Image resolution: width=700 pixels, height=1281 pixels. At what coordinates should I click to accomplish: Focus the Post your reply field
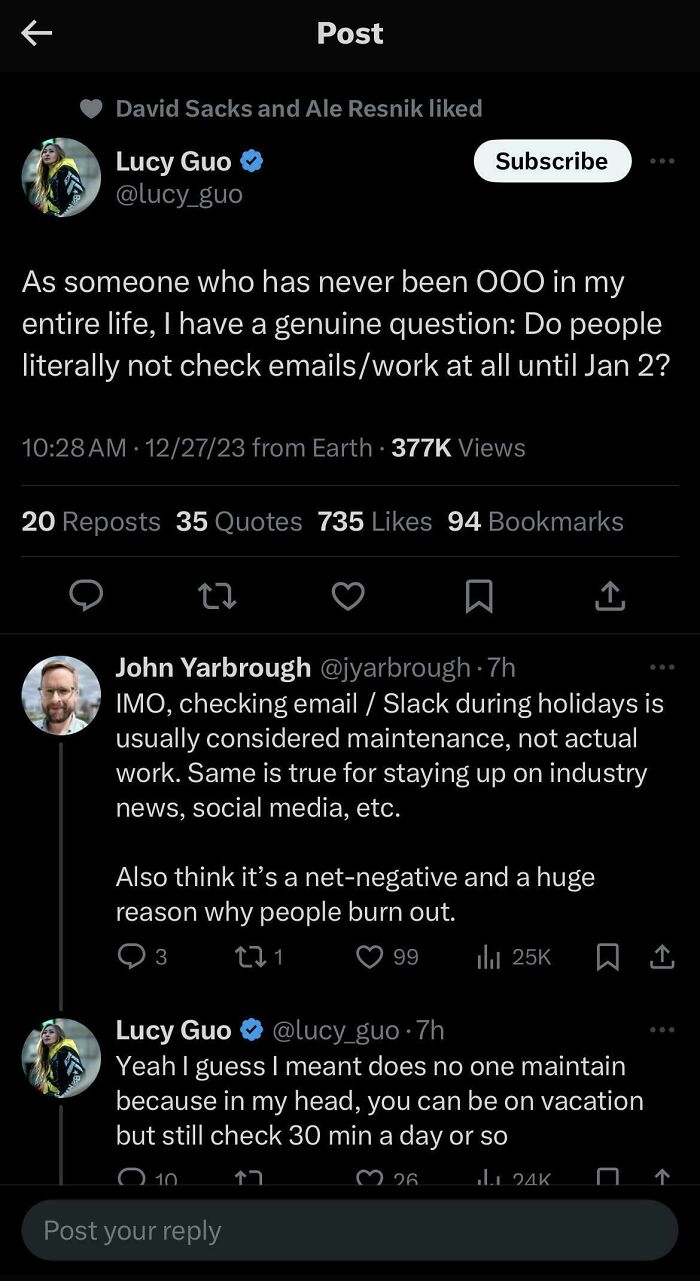coord(350,1231)
